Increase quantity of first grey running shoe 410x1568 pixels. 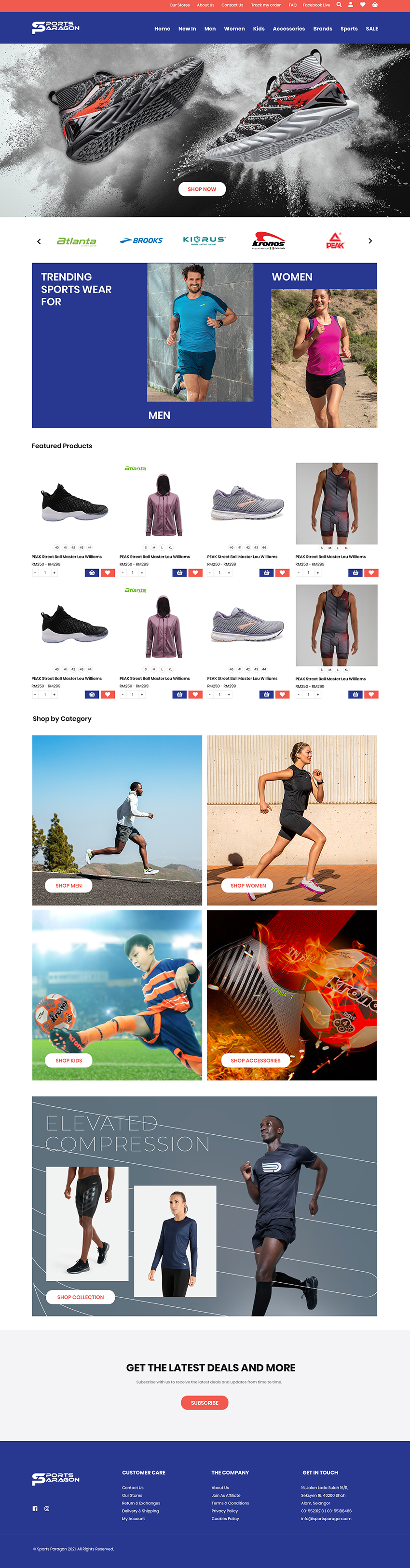[229, 573]
